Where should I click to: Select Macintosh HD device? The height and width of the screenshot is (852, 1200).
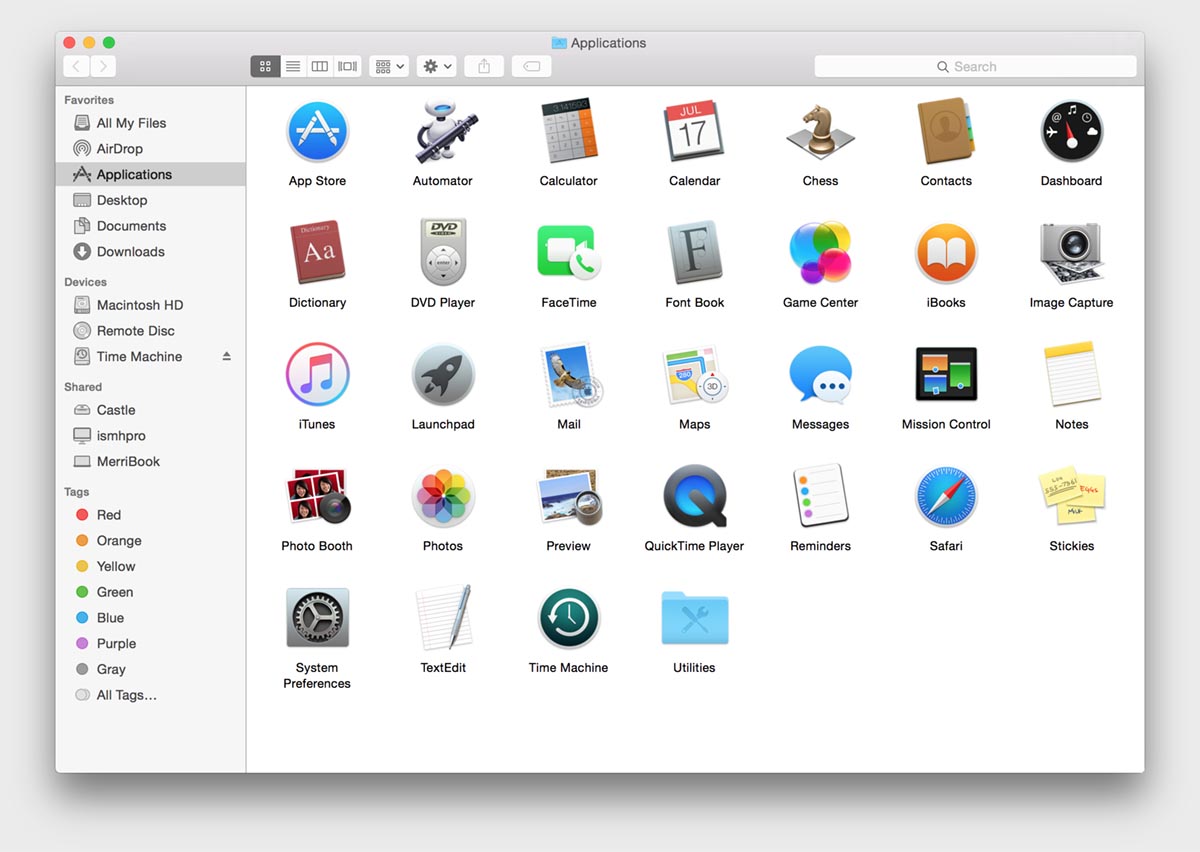pyautogui.click(x=150, y=305)
